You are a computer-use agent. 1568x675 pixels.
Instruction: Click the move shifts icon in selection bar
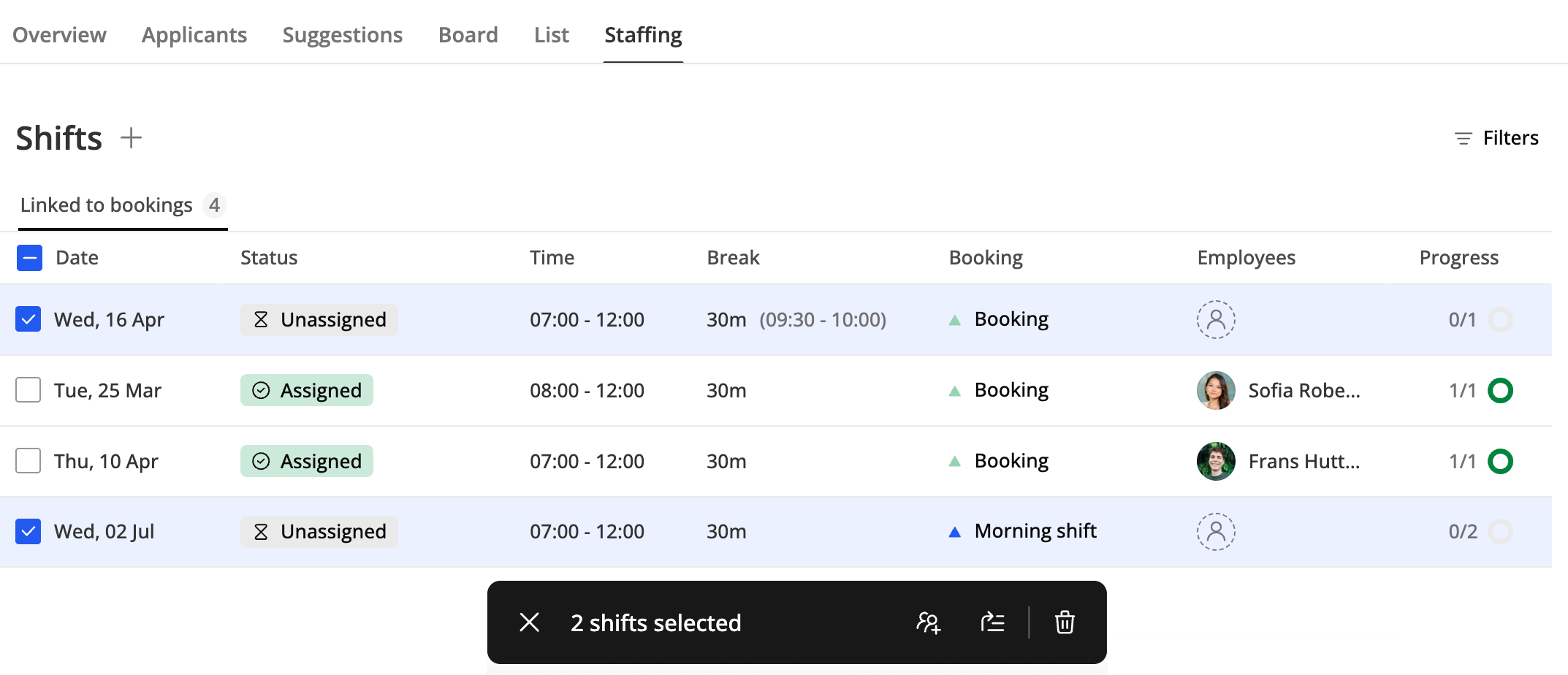992,622
